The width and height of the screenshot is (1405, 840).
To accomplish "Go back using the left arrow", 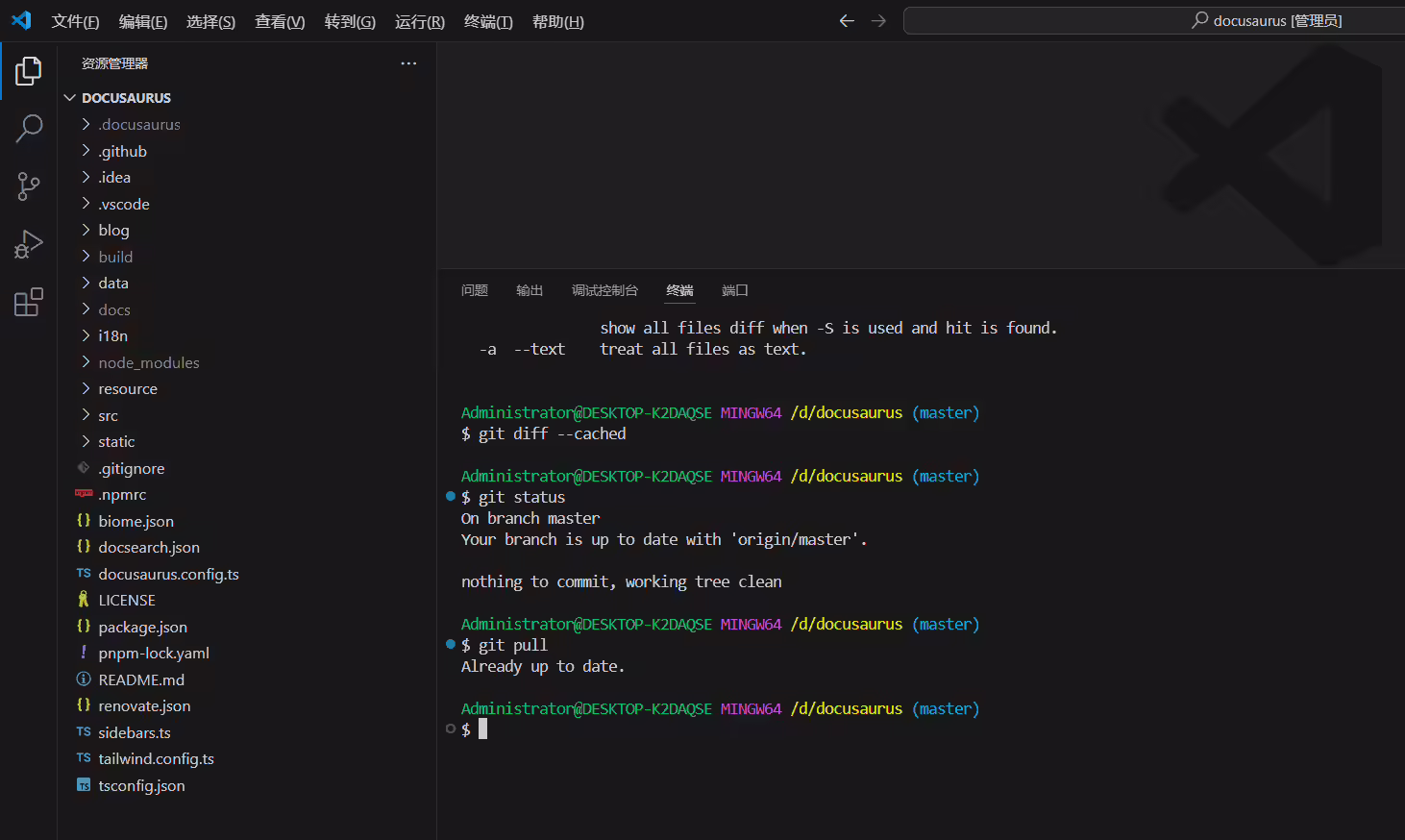I will pos(847,20).
